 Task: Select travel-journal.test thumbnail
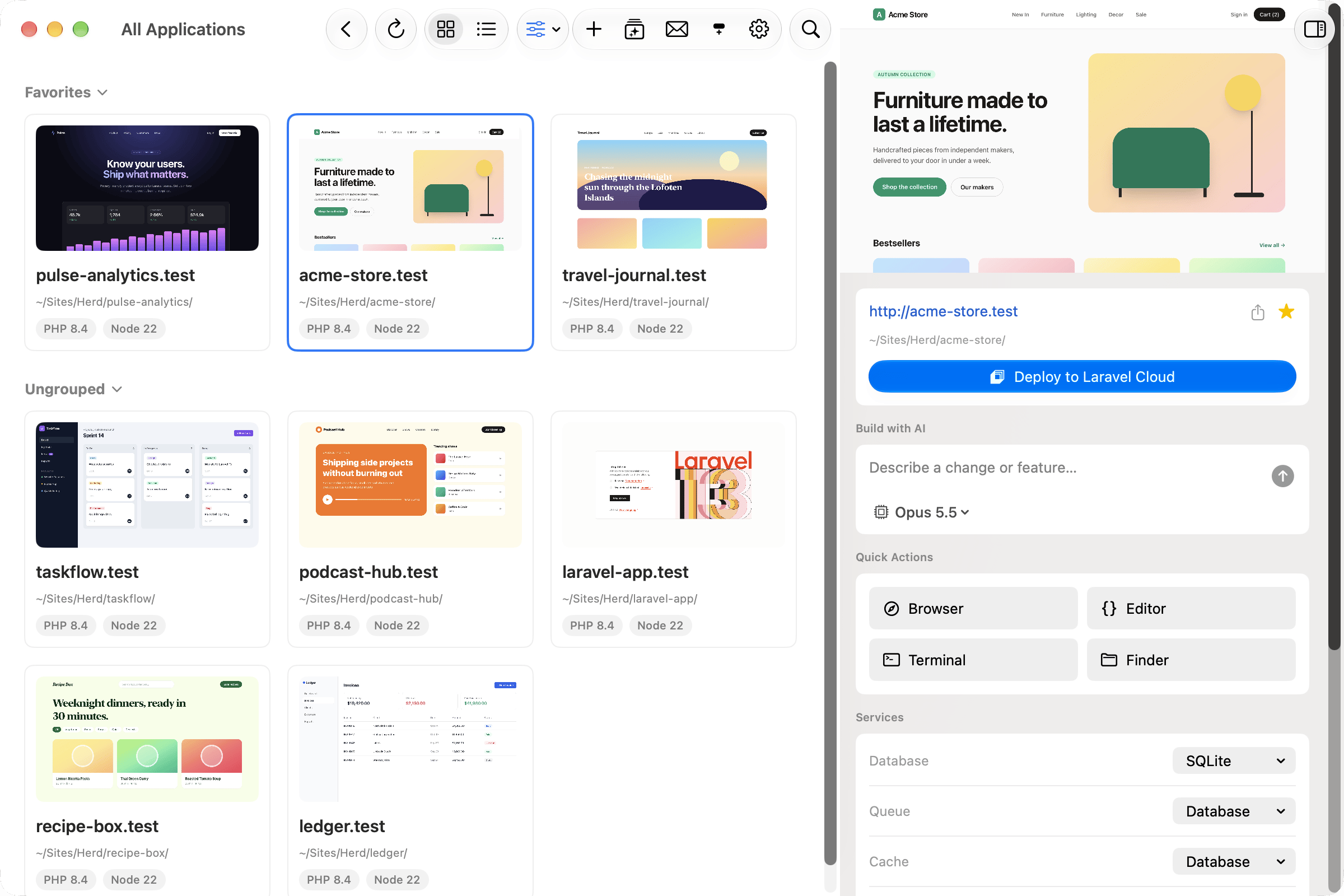[673, 188]
